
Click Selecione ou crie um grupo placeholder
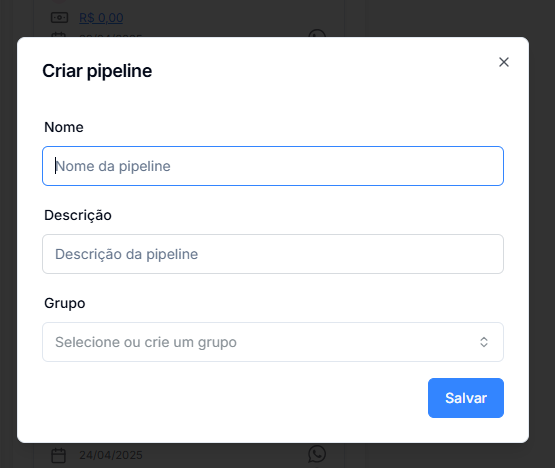[146, 342]
